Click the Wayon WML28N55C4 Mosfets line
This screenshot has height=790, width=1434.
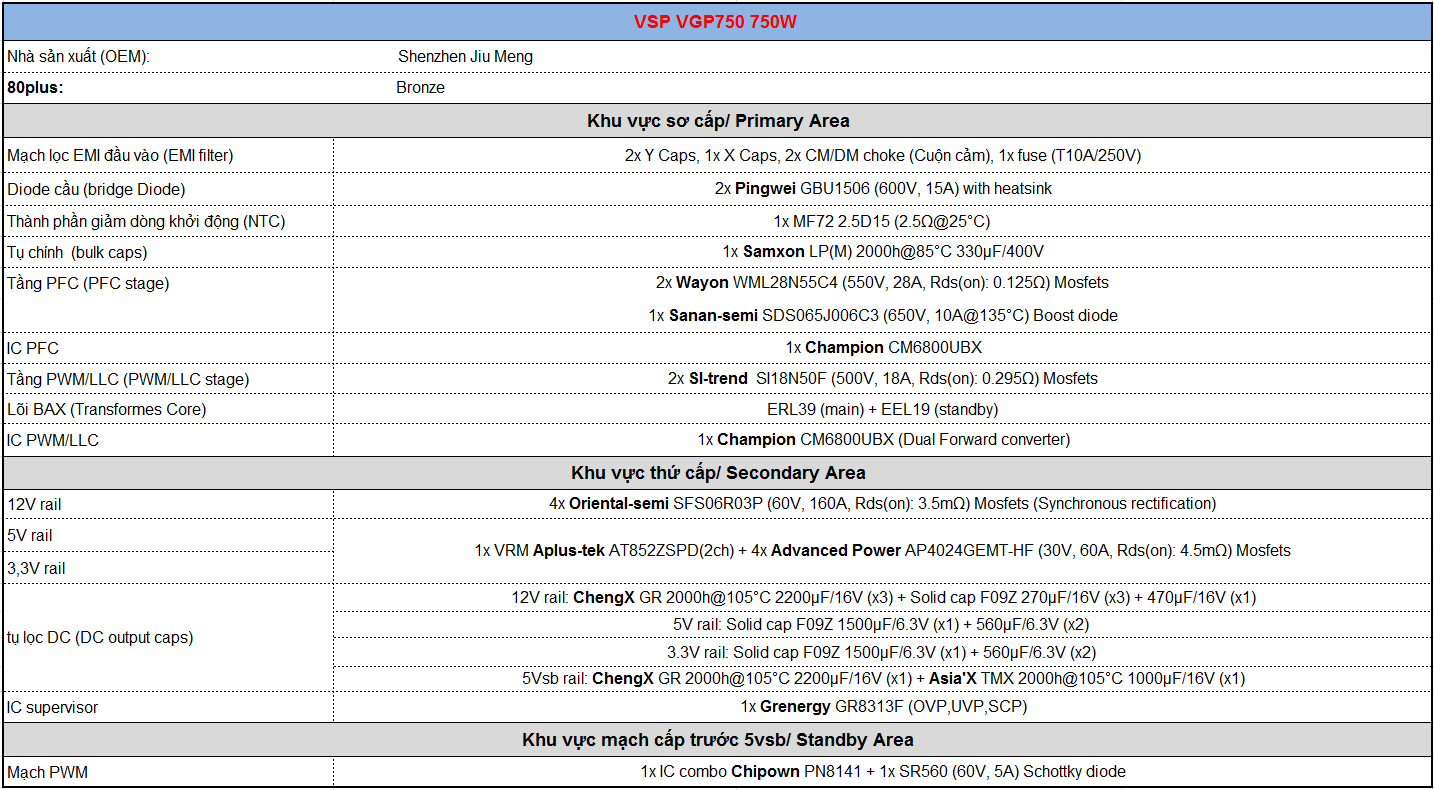[882, 283]
